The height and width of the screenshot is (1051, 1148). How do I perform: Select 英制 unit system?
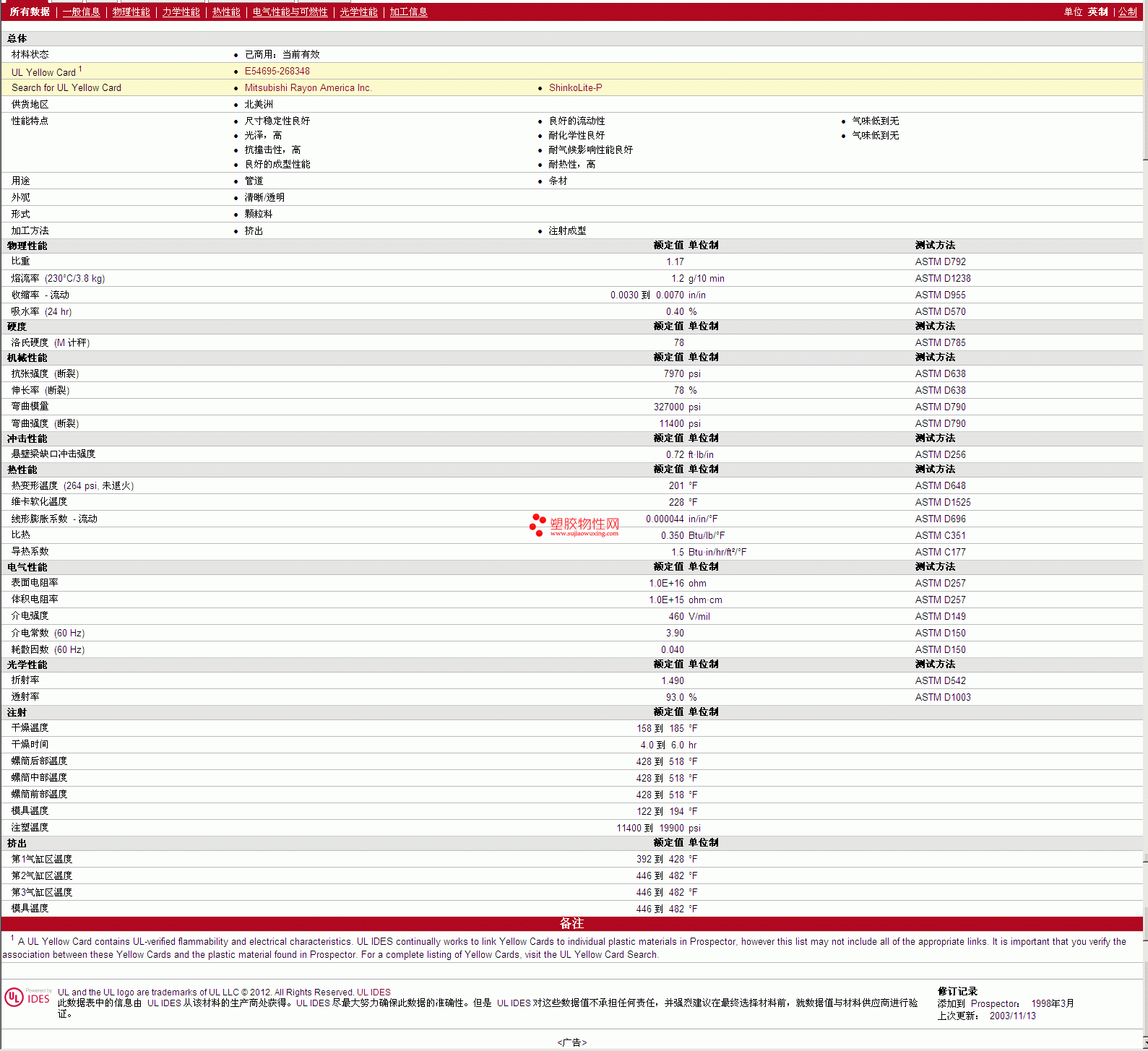[1097, 12]
